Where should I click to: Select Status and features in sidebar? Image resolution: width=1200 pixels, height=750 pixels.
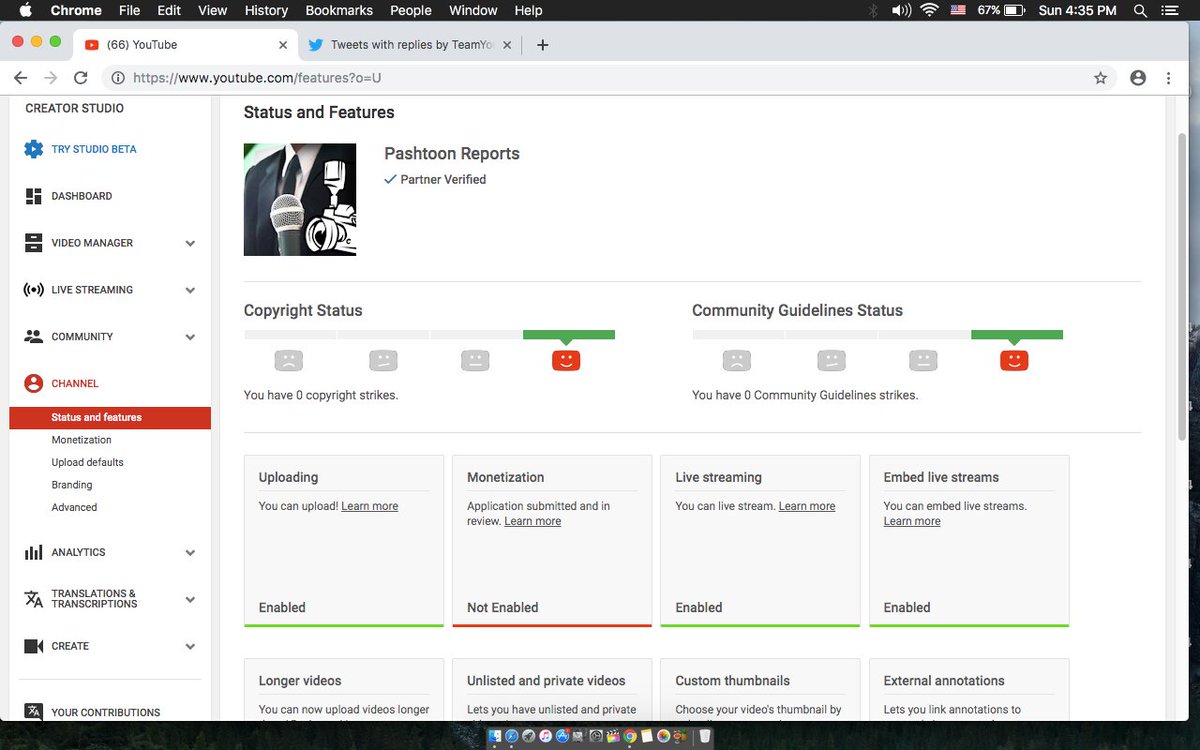click(110, 417)
